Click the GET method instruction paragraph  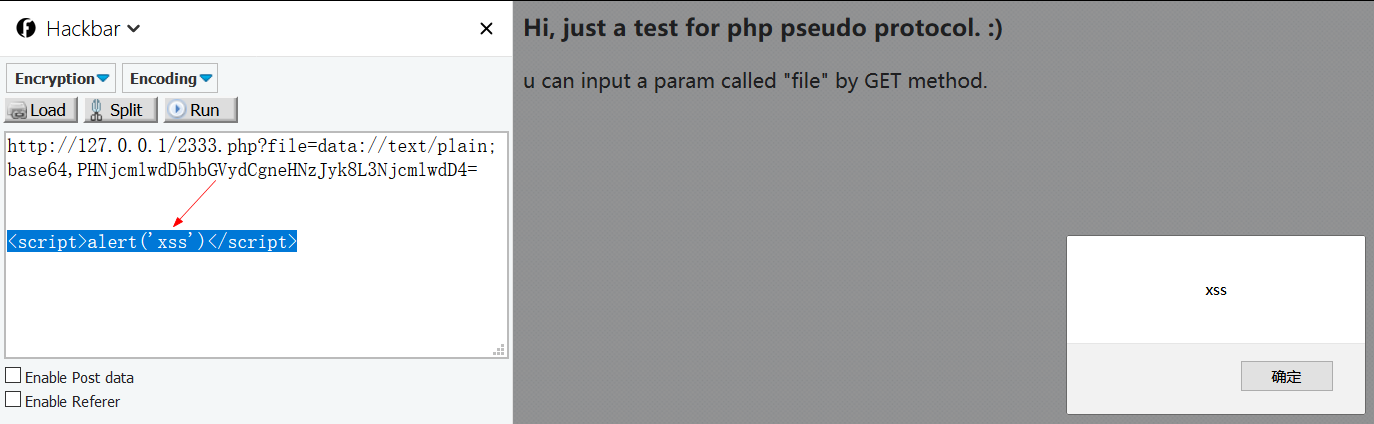(x=755, y=81)
